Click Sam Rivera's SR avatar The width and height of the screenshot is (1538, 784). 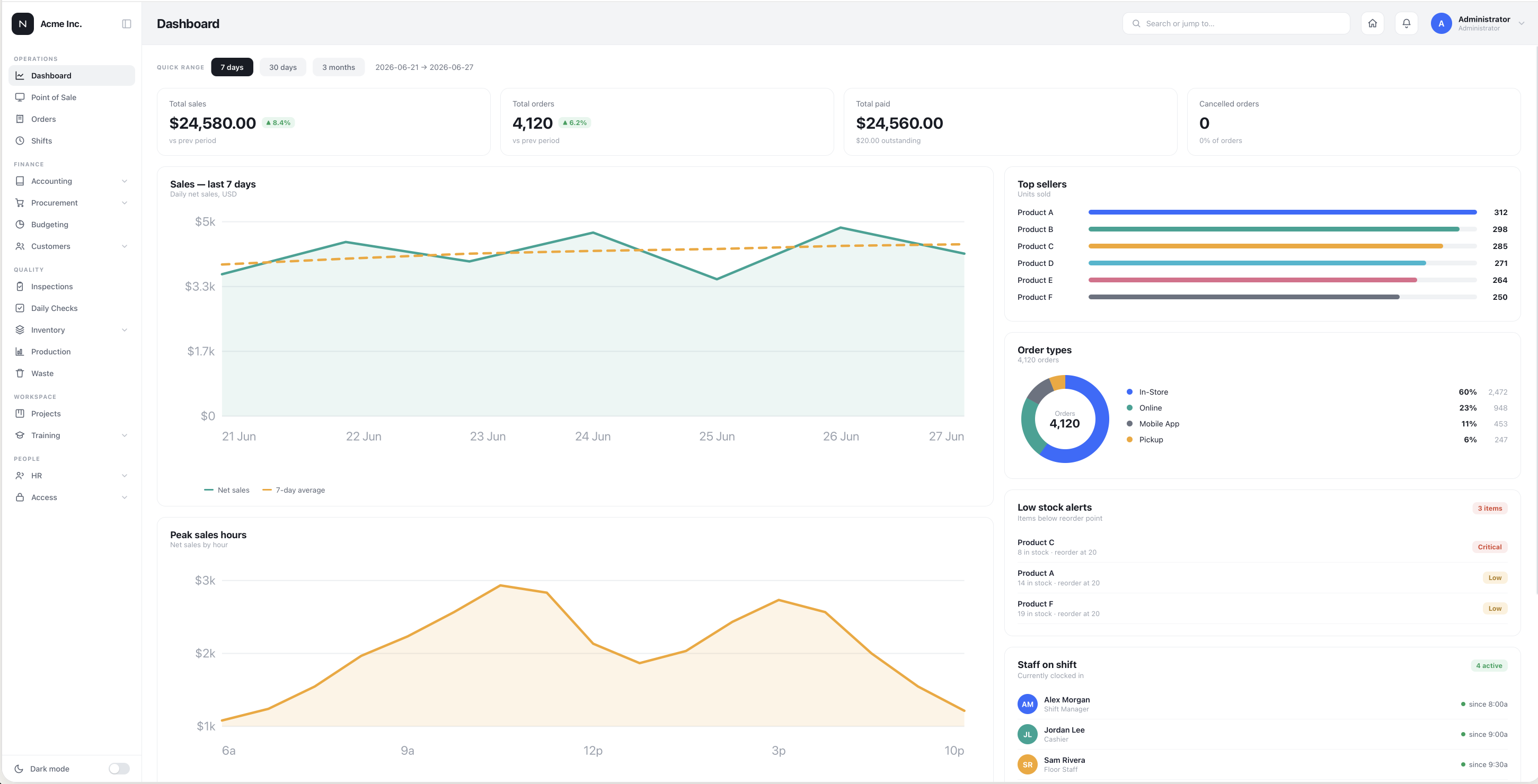point(1028,765)
